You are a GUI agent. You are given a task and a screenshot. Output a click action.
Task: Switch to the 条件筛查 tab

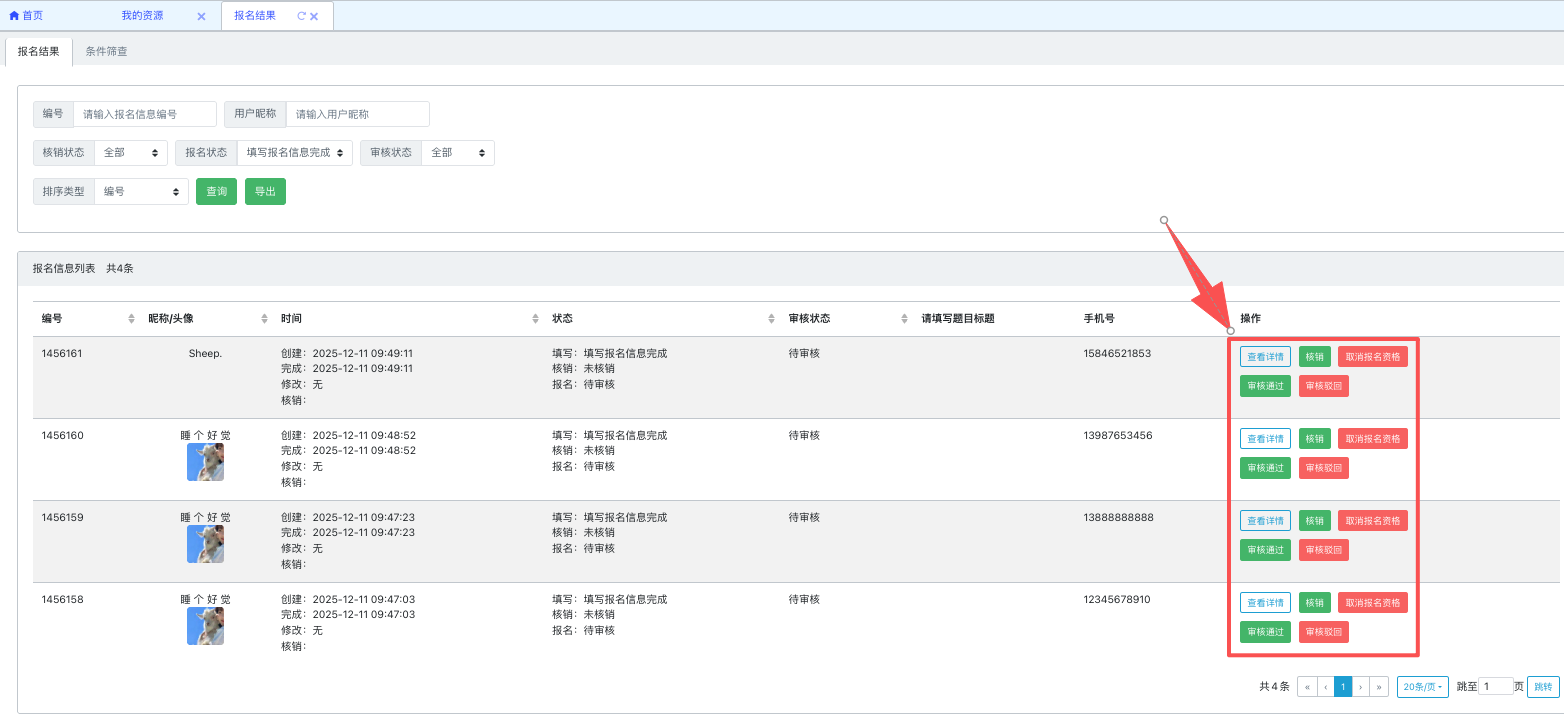(x=106, y=51)
